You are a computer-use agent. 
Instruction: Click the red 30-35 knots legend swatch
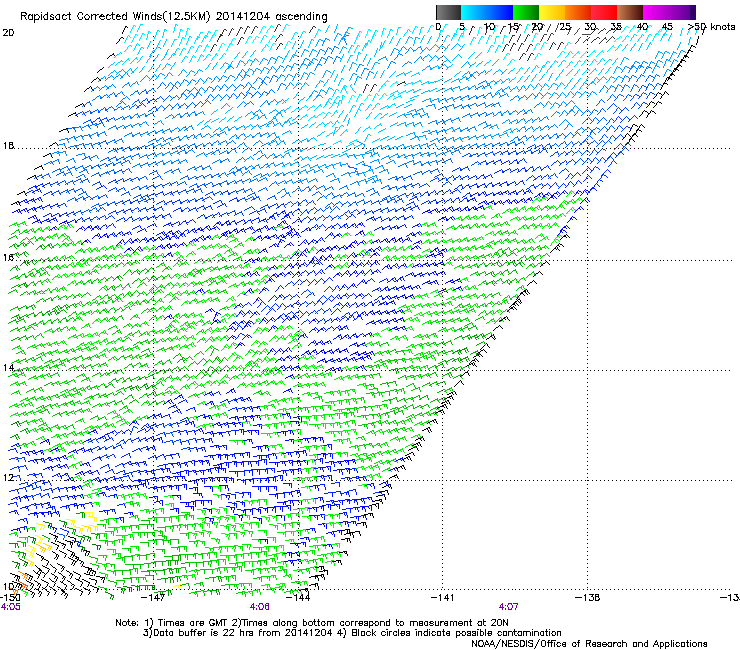click(x=604, y=12)
